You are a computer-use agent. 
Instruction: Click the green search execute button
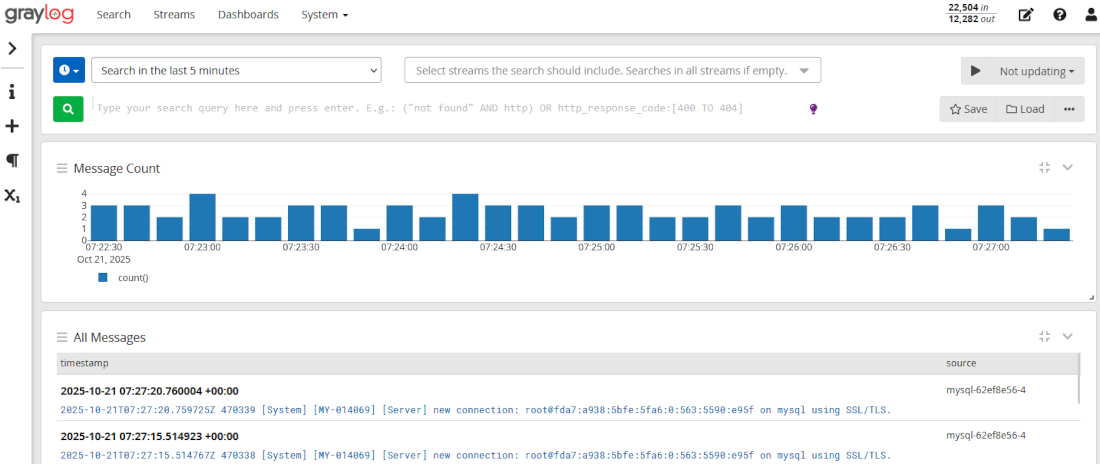coord(68,109)
